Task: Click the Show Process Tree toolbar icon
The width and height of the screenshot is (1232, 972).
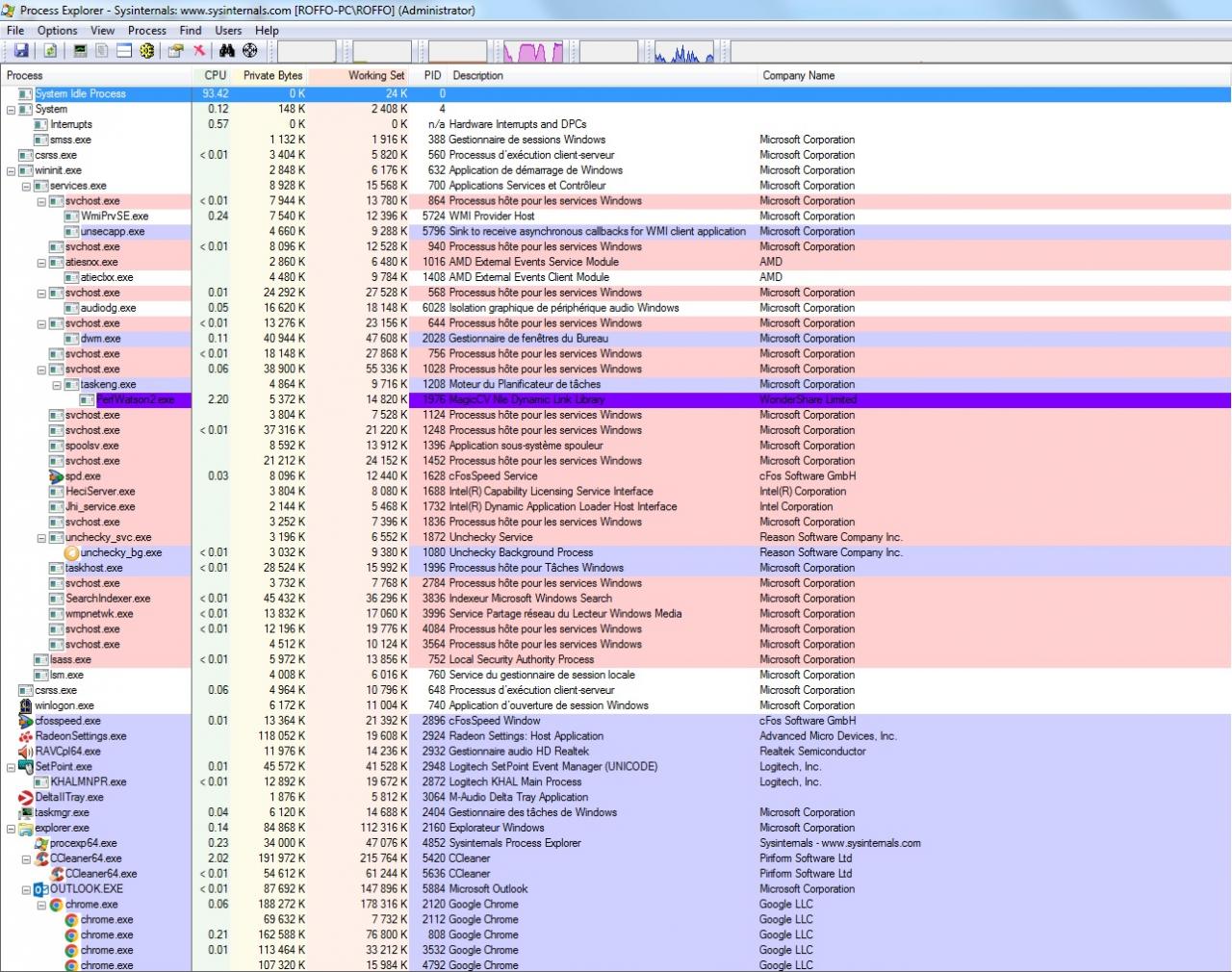Action: click(x=102, y=50)
